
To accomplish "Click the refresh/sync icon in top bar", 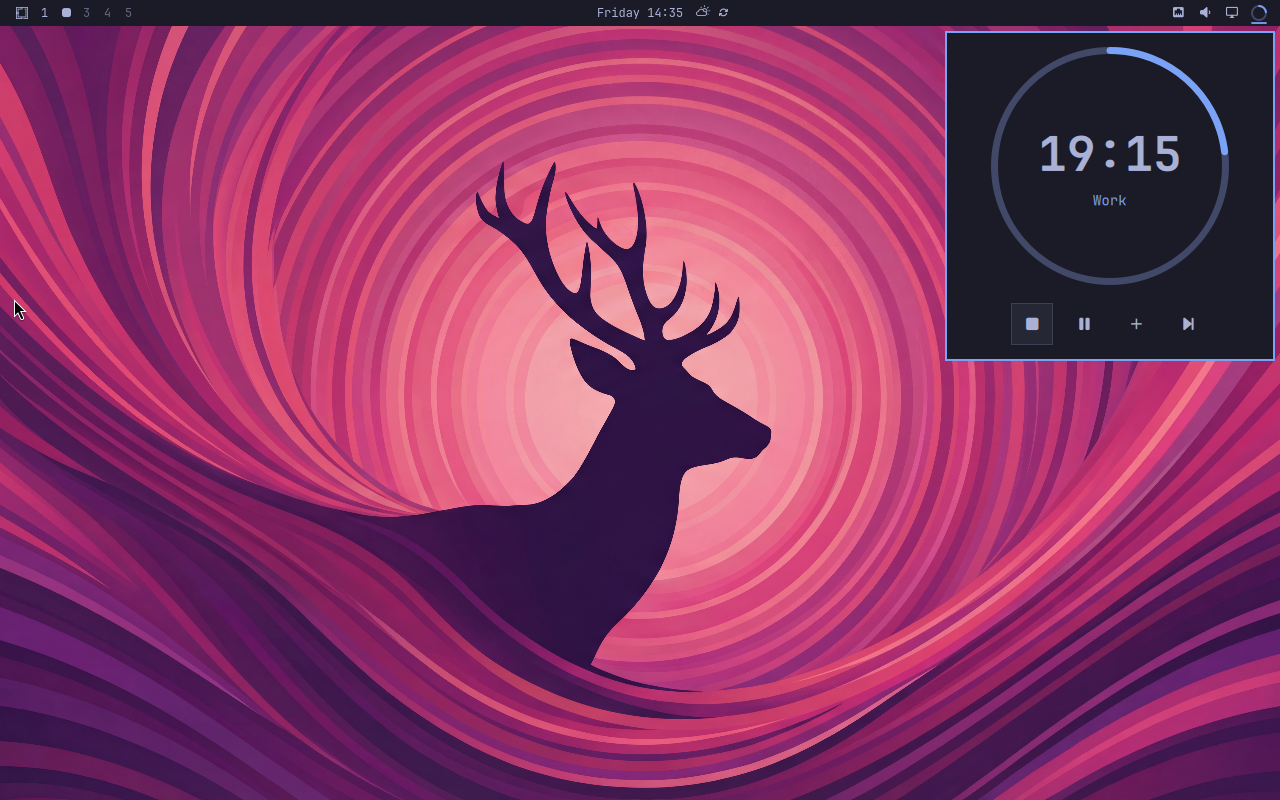I will pos(723,13).
